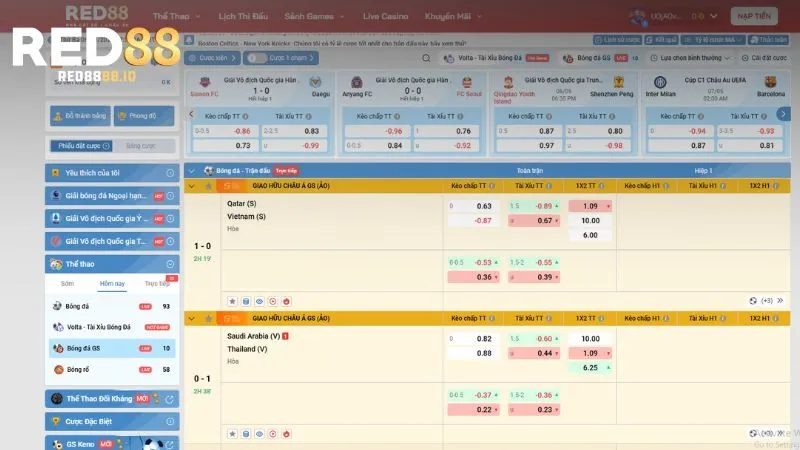Image resolution: width=800 pixels, height=450 pixels.
Task: Click the search magnifier icon
Action: pos(426,58)
